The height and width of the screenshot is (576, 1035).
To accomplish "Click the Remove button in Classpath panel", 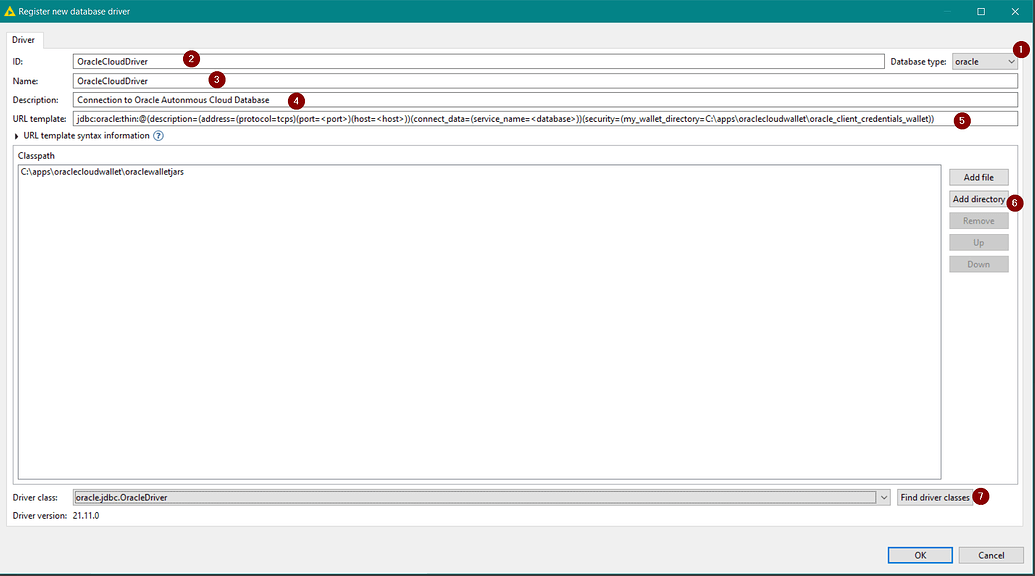I will point(978,220).
